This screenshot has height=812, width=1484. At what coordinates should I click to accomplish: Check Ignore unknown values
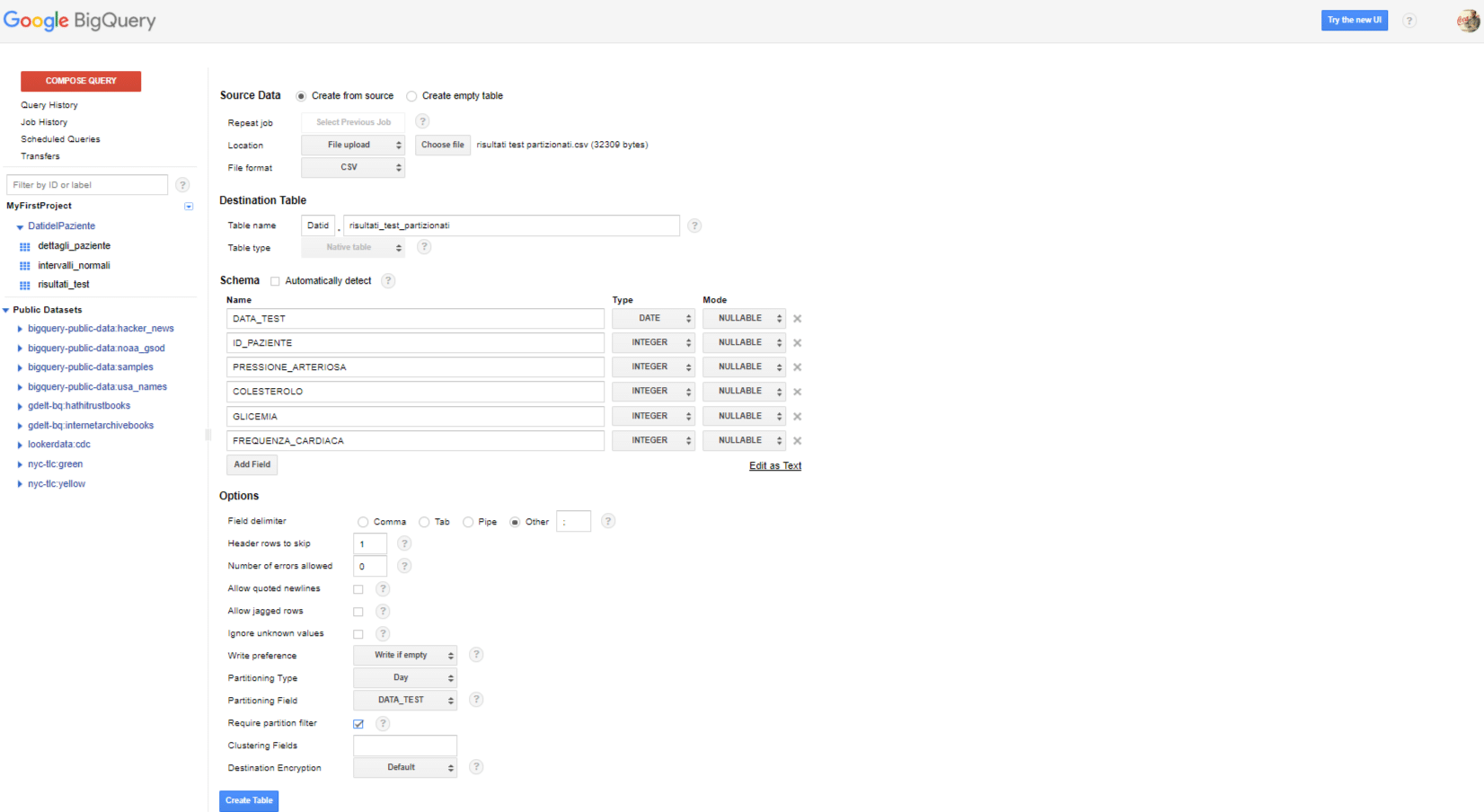(358, 634)
